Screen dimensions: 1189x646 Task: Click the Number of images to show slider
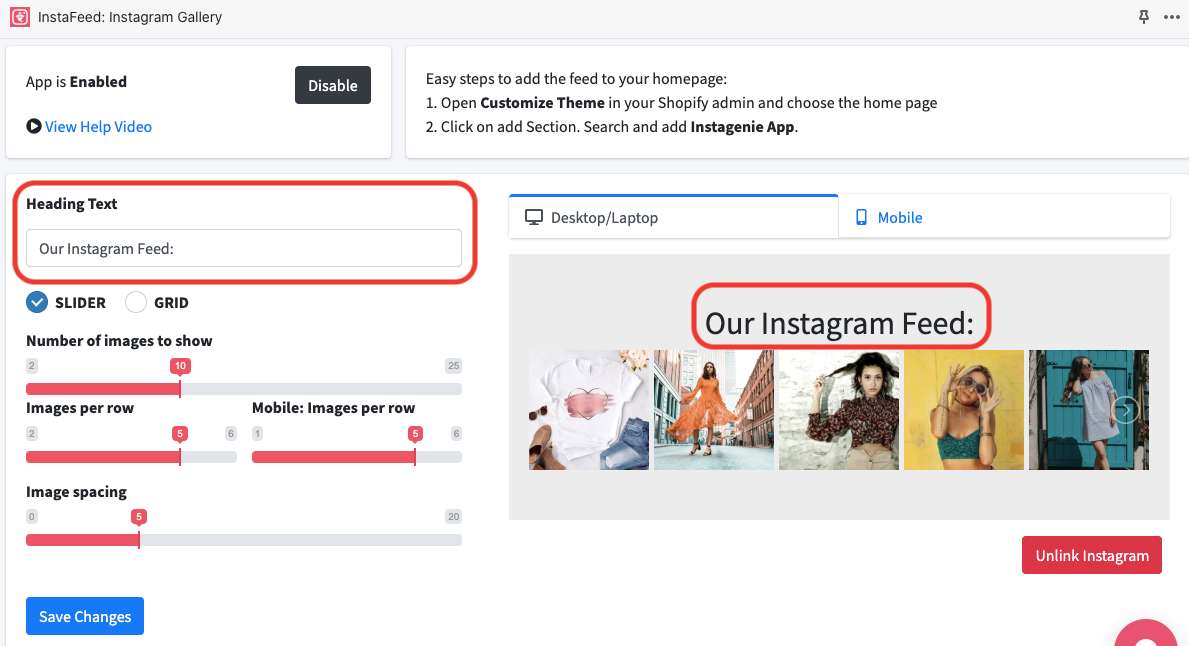pos(243,388)
